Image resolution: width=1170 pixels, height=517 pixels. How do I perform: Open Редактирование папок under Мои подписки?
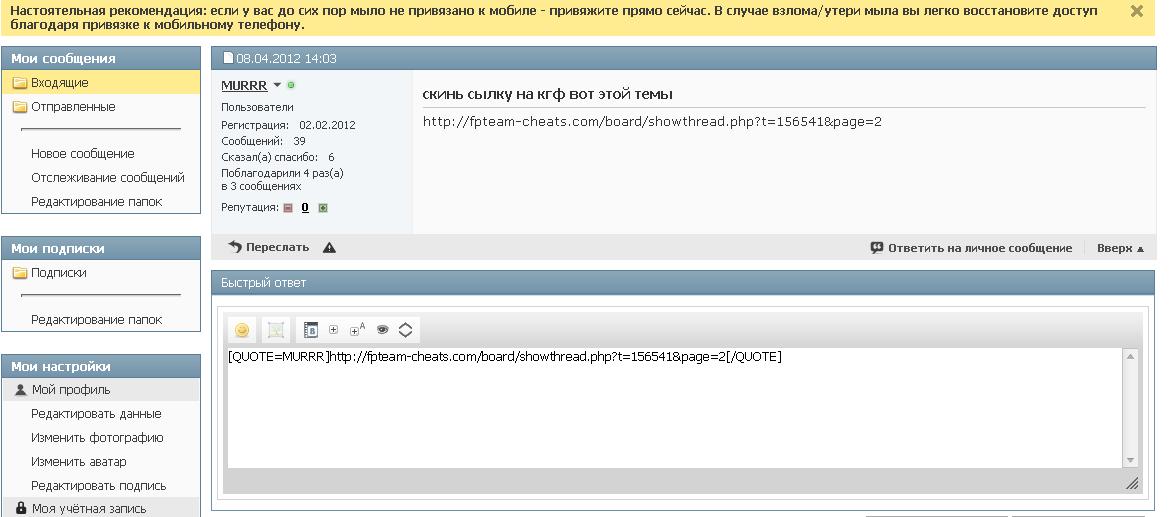coord(96,320)
